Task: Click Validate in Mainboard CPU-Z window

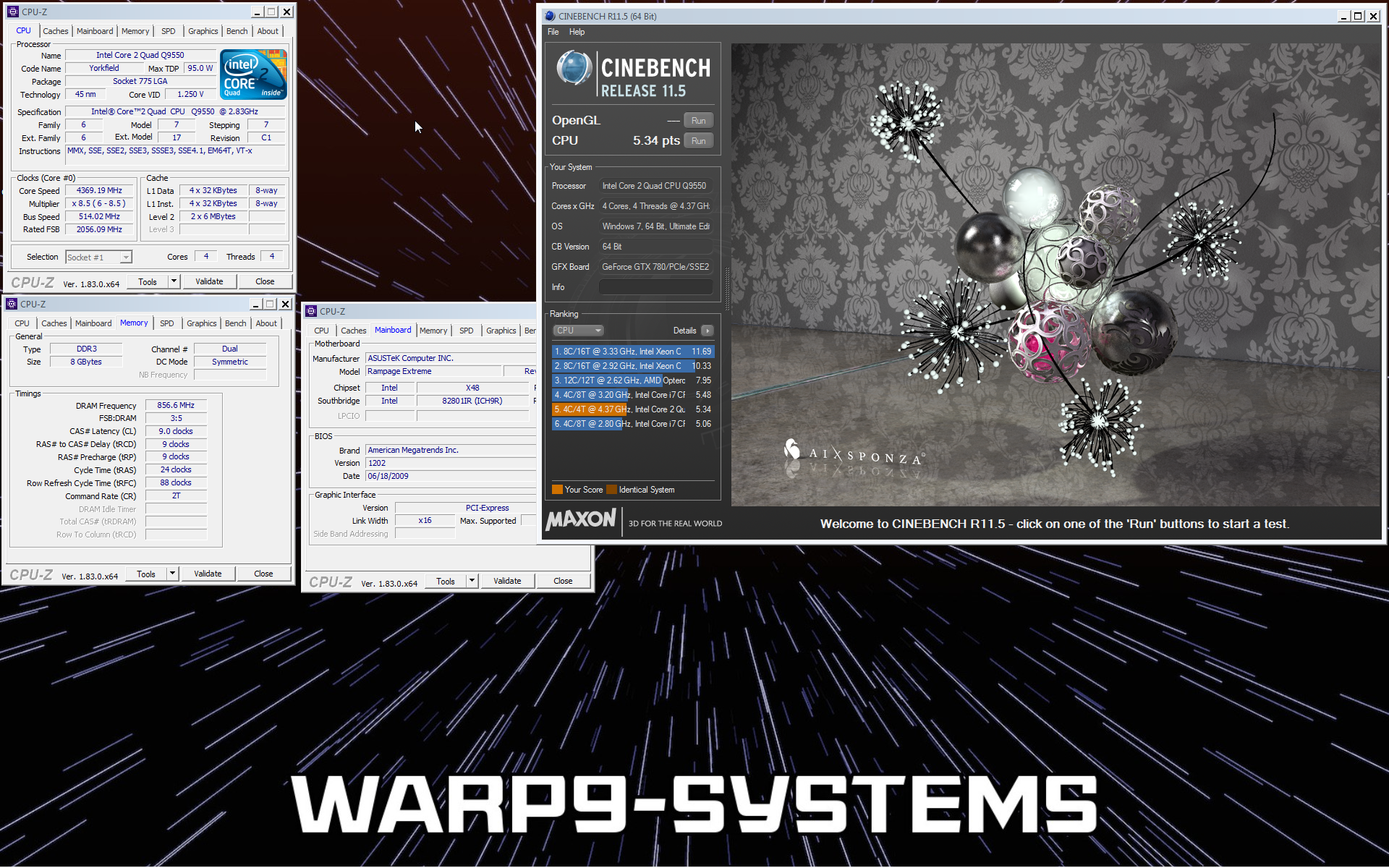Action: (507, 581)
